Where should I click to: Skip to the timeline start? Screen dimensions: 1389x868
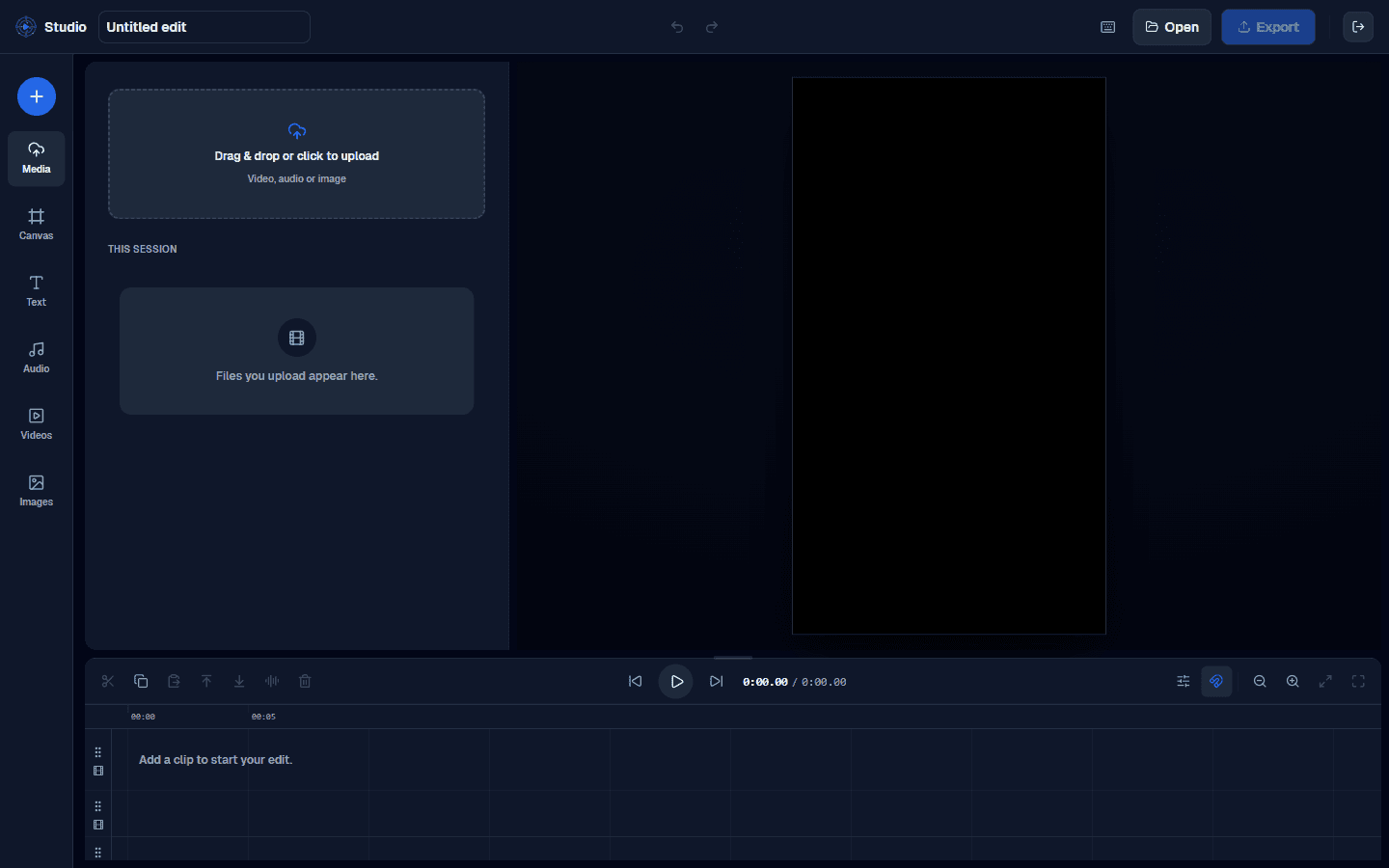pyautogui.click(x=635, y=681)
